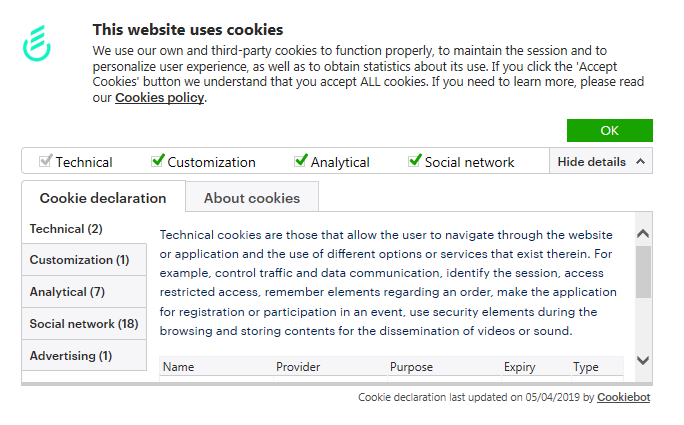Collapse details using the chevron icon

(640, 162)
